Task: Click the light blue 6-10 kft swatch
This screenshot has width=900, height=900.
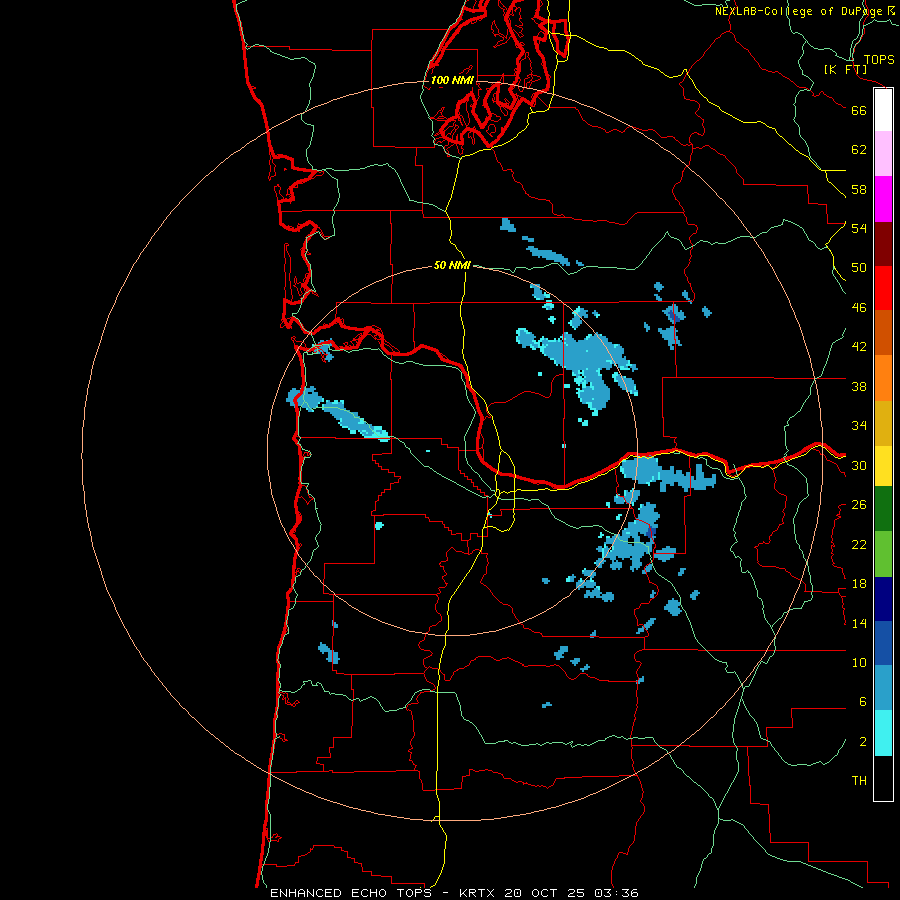Action: coord(883,688)
